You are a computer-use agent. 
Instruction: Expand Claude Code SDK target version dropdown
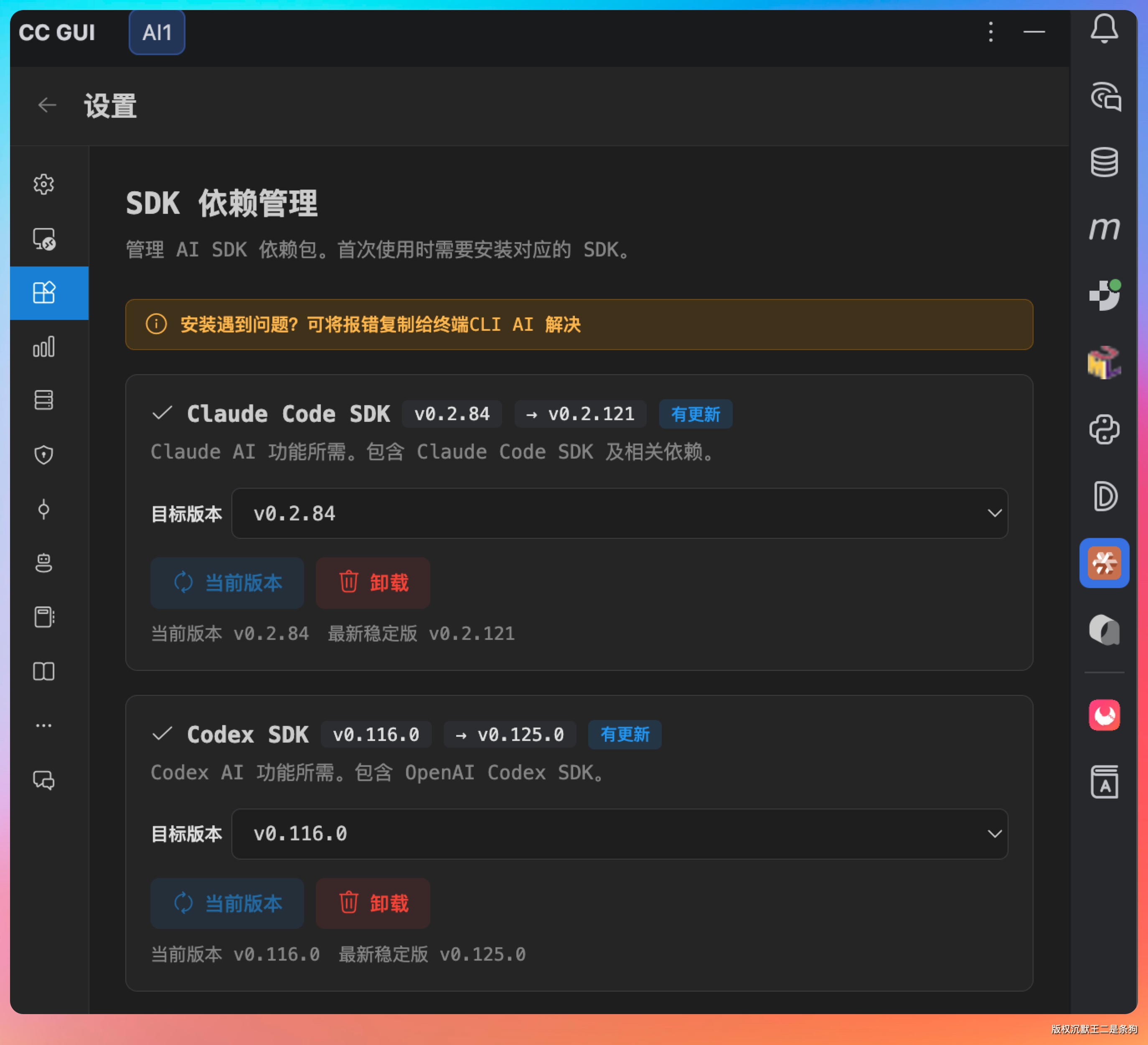(619, 513)
